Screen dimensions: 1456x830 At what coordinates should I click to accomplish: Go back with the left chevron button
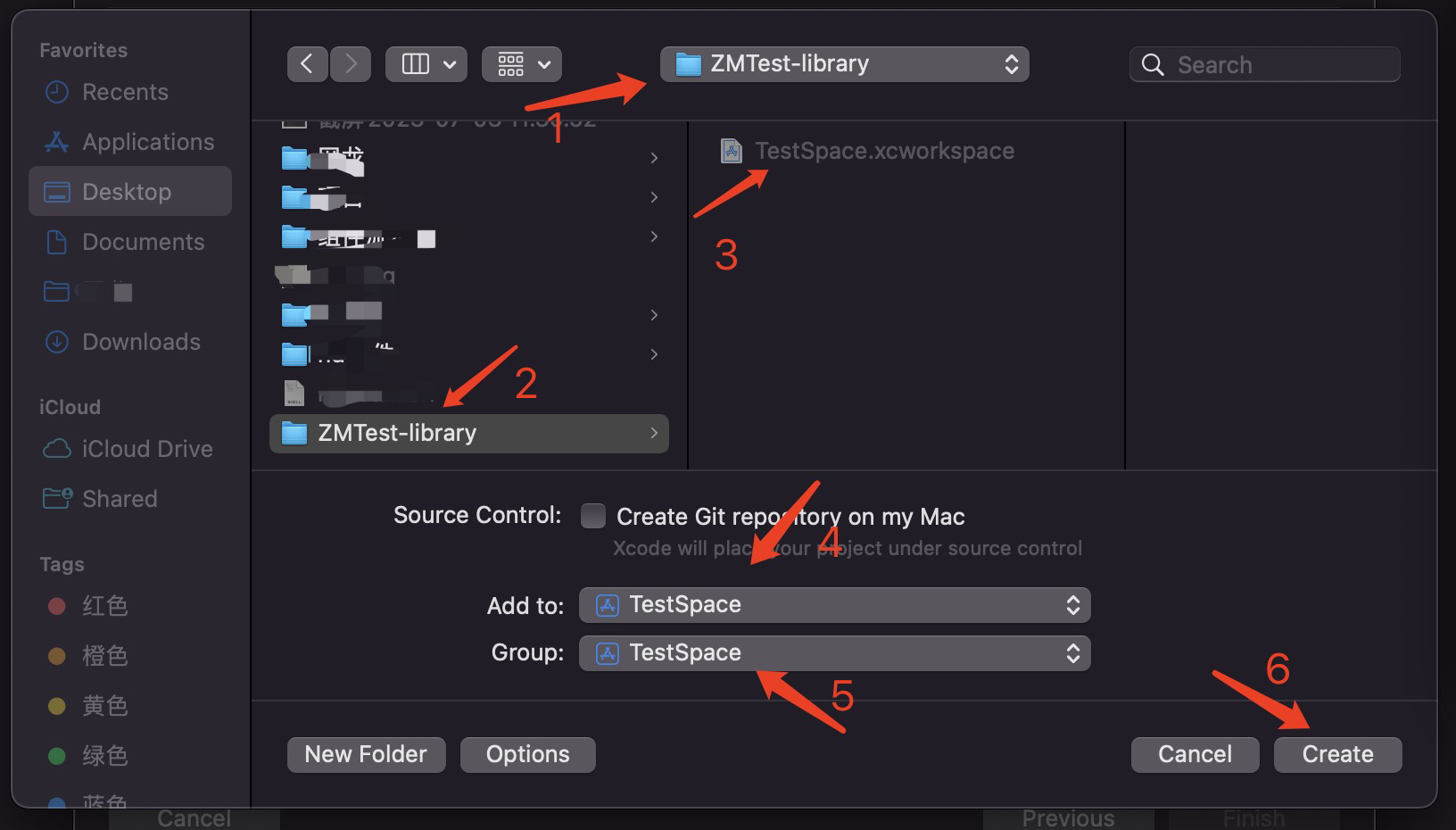pos(307,64)
